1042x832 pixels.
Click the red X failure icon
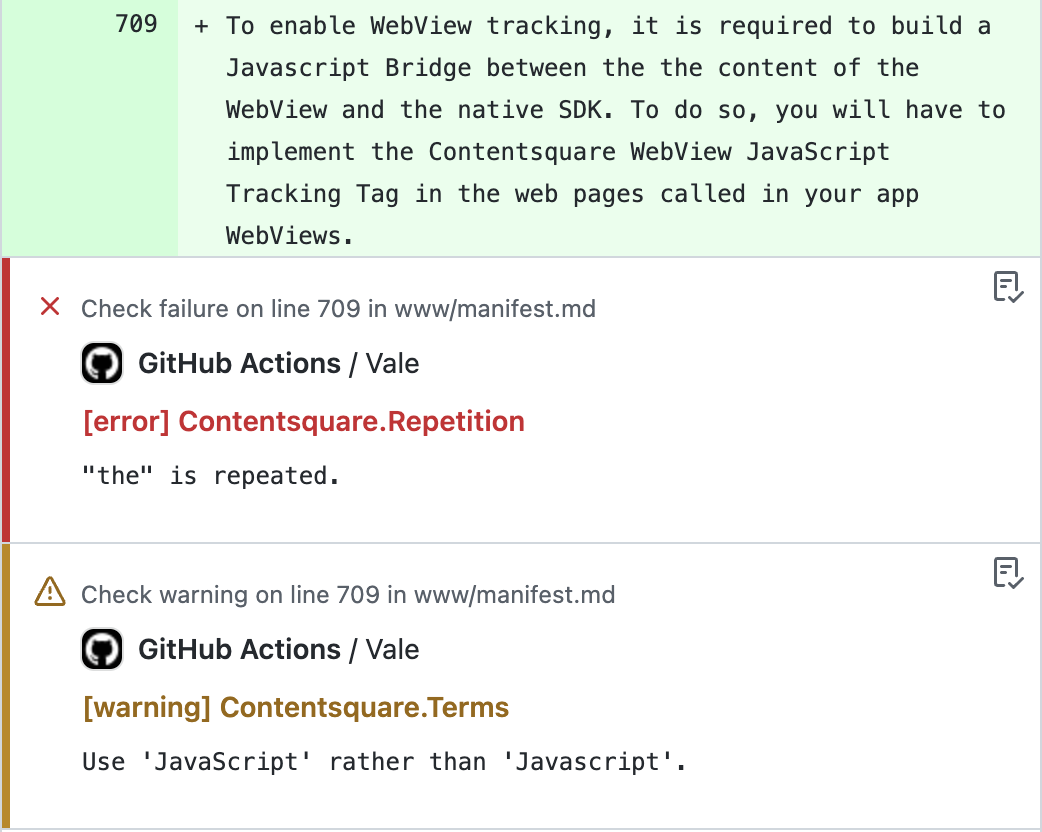point(50,308)
